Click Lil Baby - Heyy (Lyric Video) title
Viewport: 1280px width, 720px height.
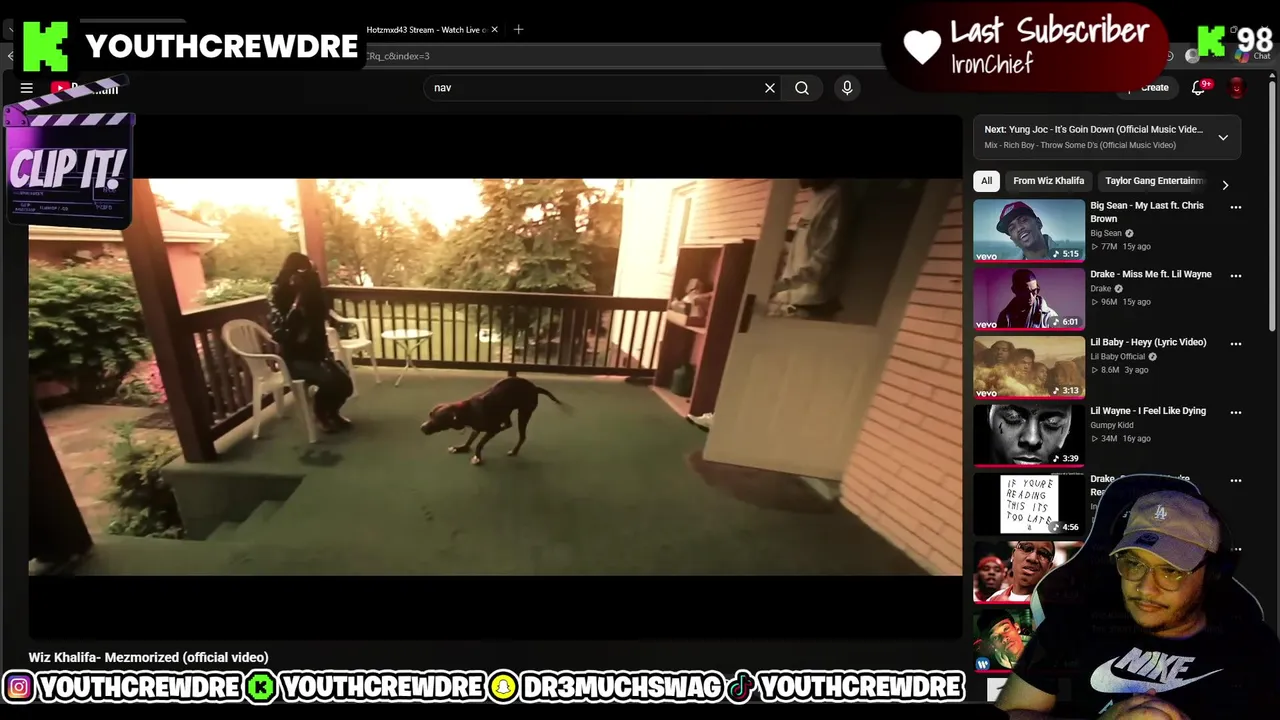coord(1148,342)
